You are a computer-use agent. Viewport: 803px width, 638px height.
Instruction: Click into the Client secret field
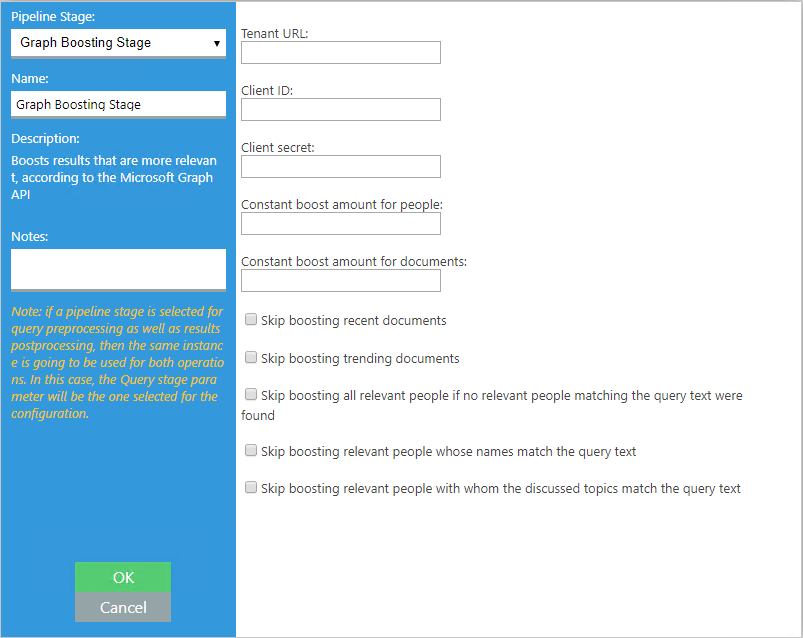point(340,166)
